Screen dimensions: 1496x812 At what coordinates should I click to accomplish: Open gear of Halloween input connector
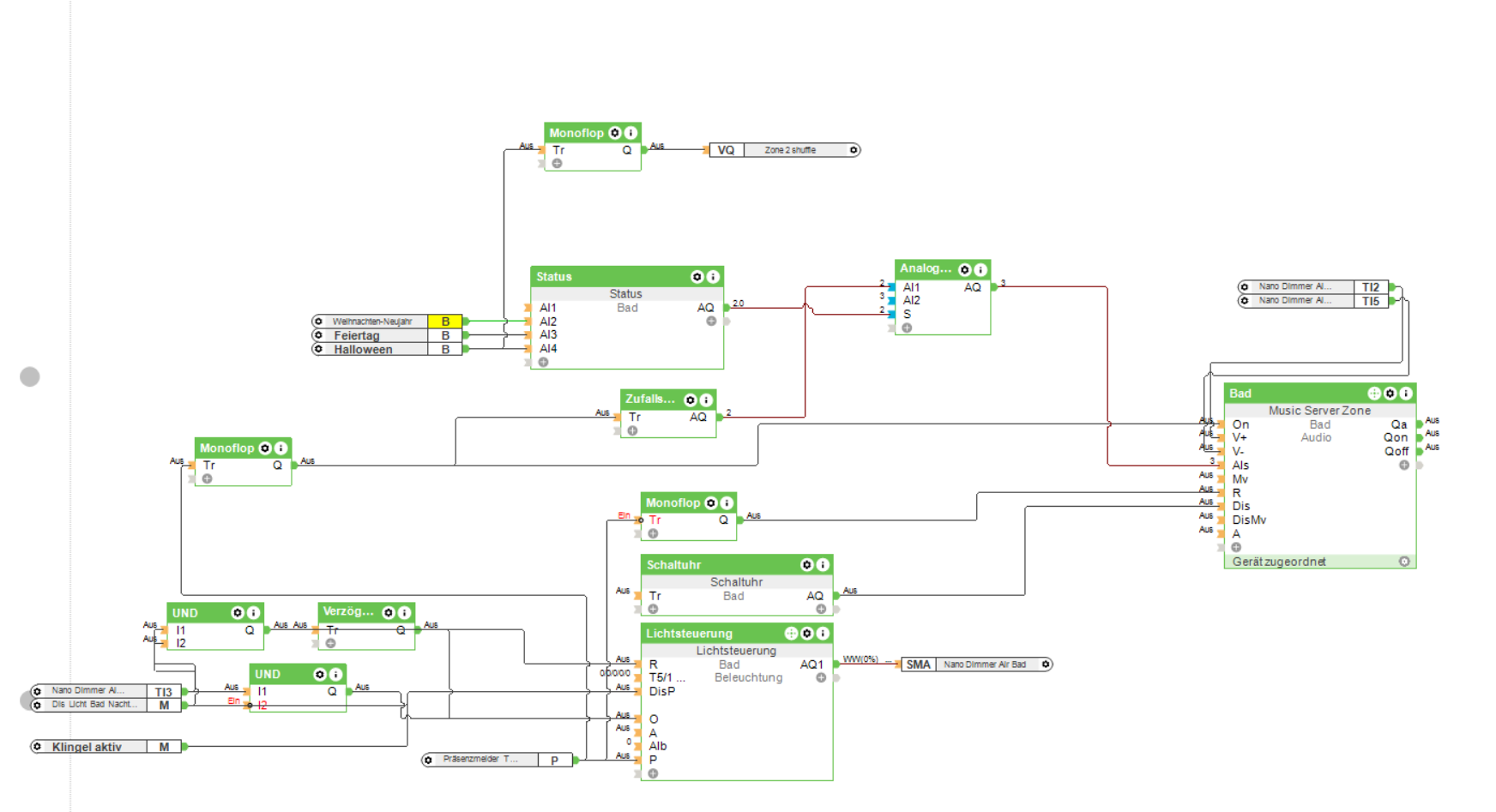coord(319,349)
